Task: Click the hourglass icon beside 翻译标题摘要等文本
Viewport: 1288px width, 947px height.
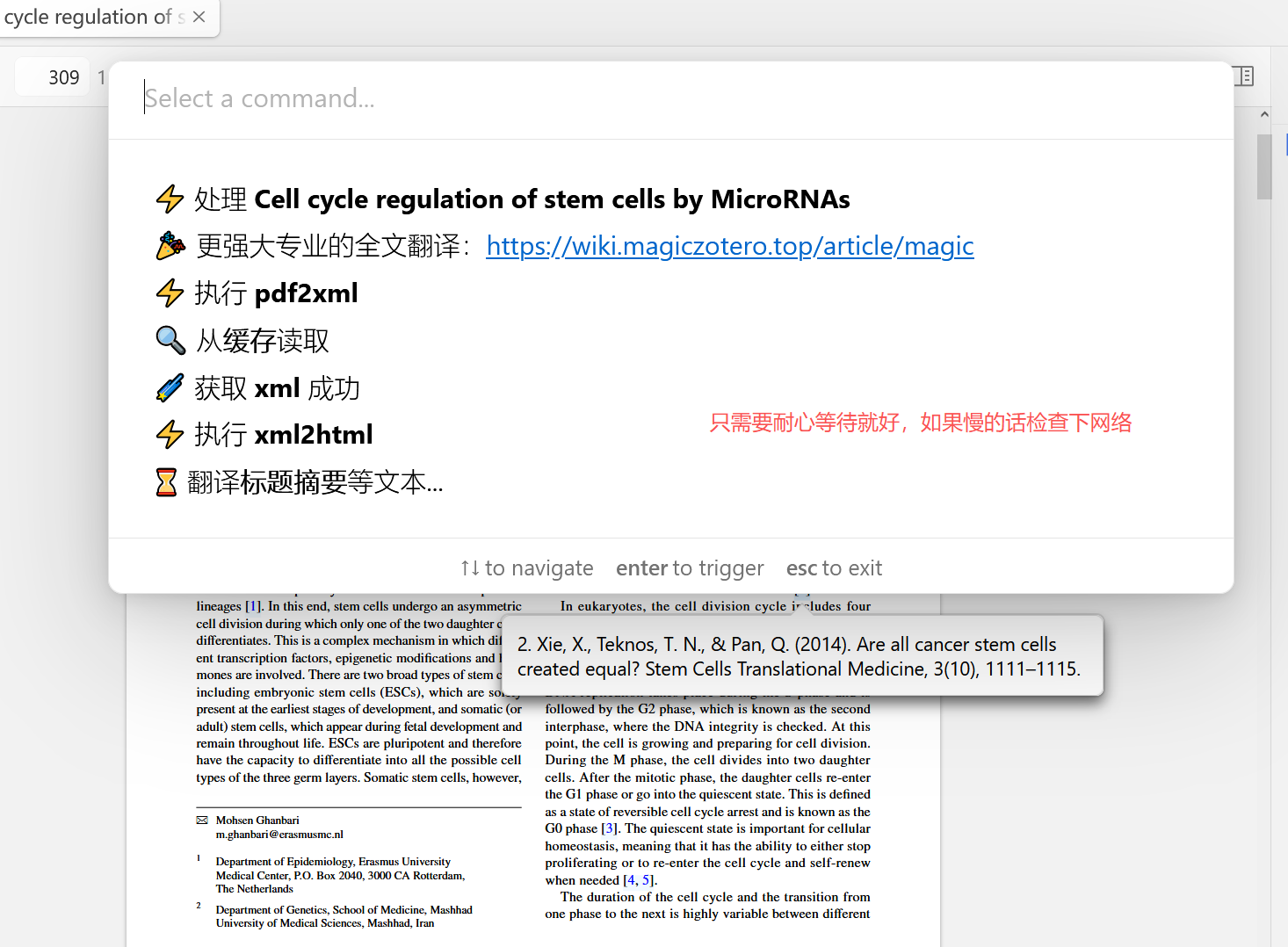Action: pyautogui.click(x=166, y=482)
